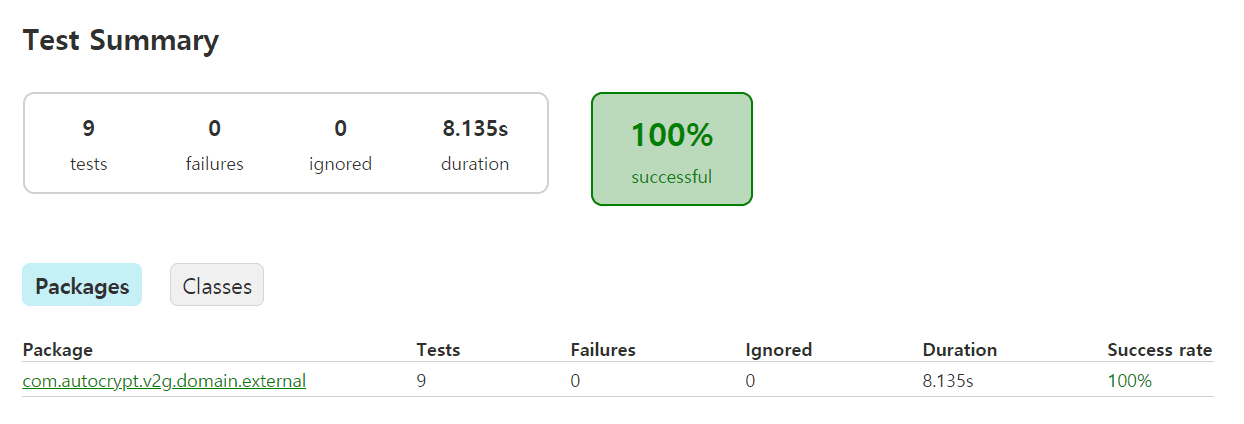Click the ignored counter in summary box

coord(340,144)
